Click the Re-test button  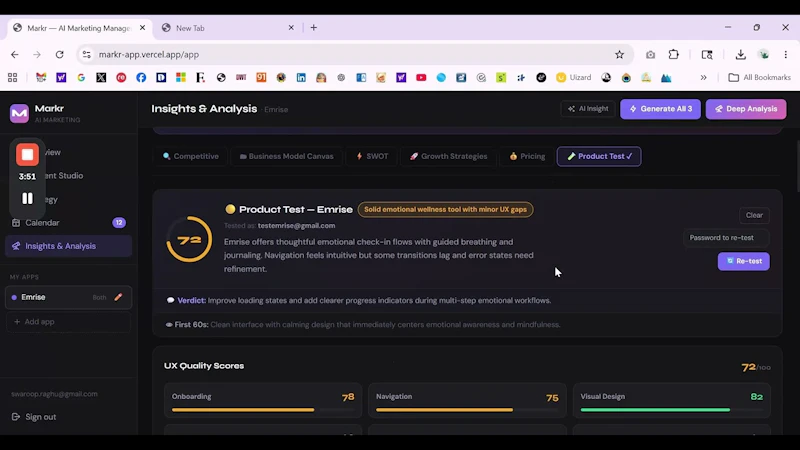[743, 261]
